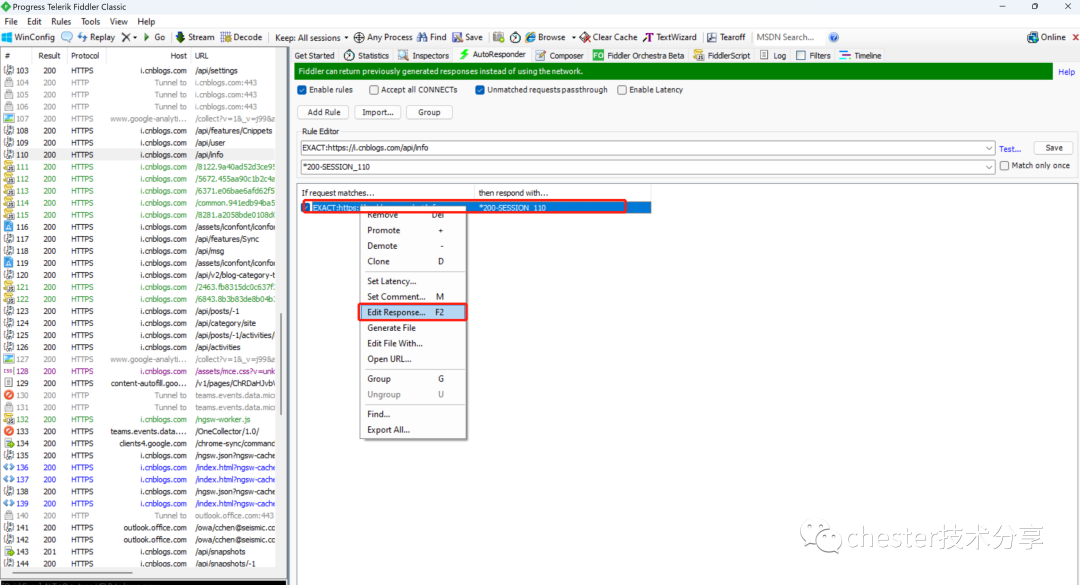1080x585 pixels.
Task: Open the TextWizard tool
Action: (x=670, y=37)
